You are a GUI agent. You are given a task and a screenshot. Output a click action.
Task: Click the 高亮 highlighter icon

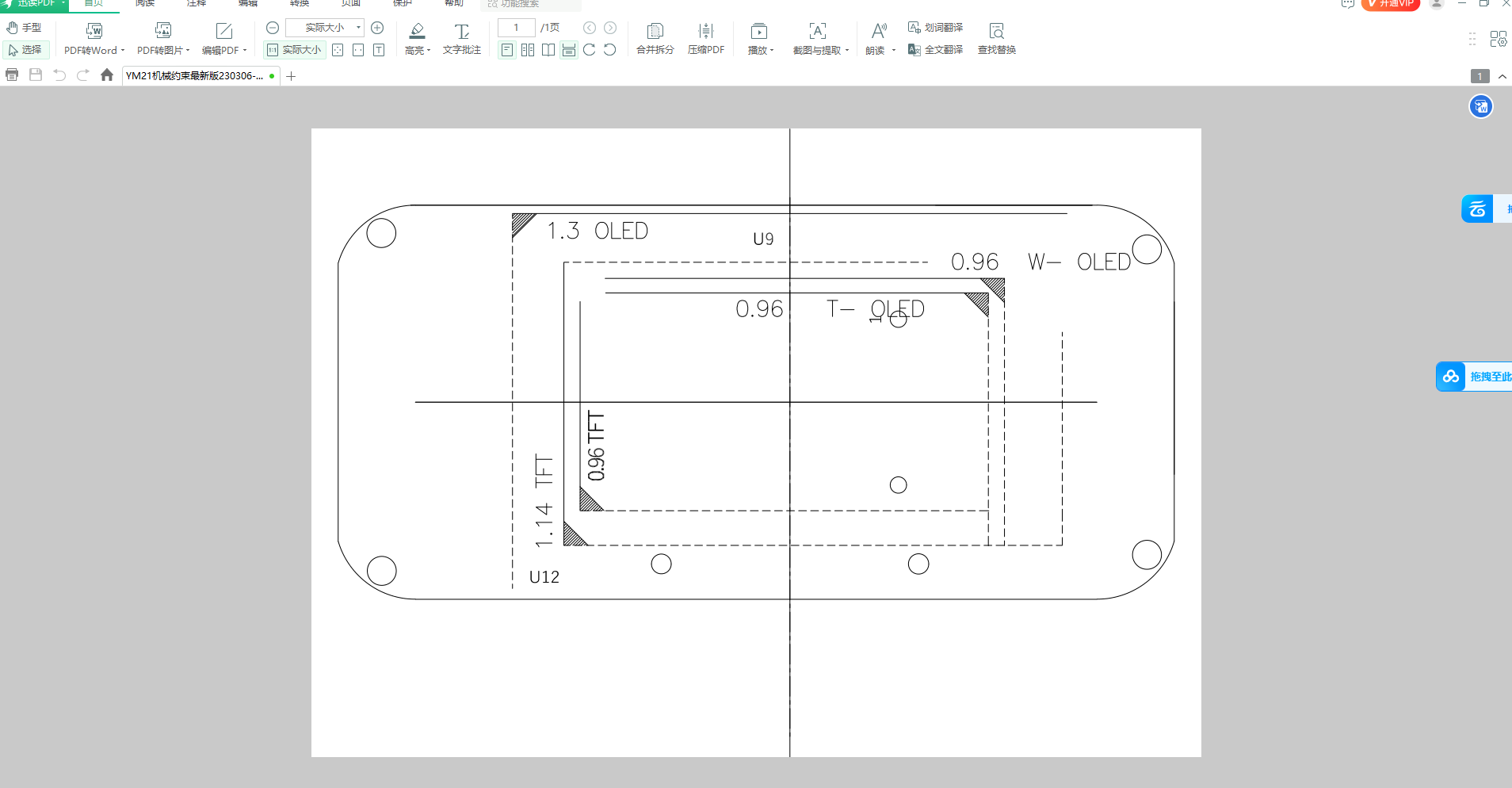pos(417,31)
